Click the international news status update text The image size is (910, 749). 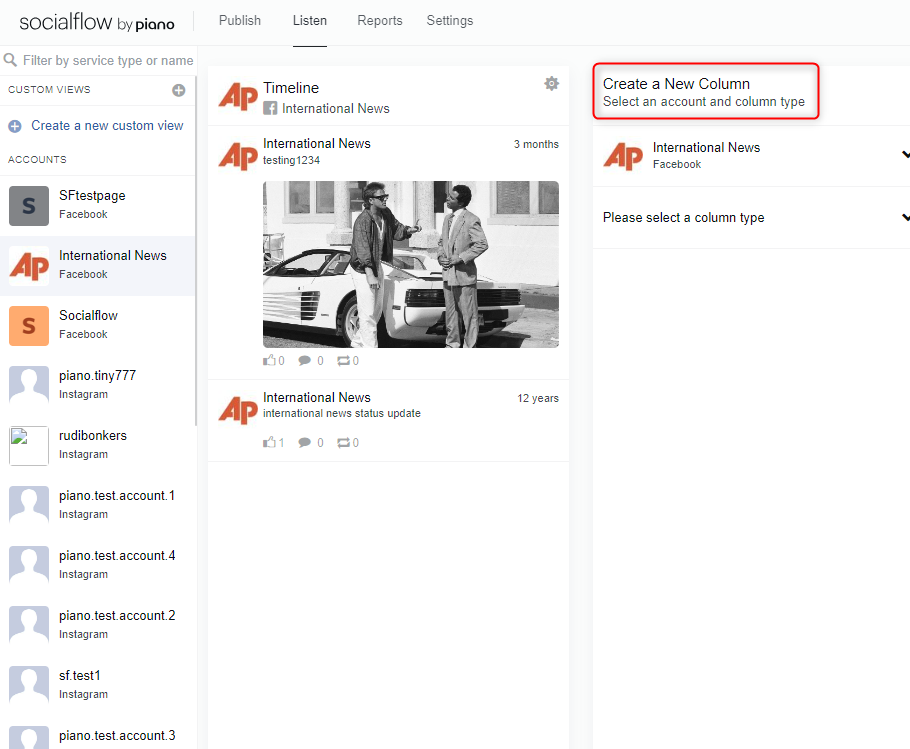pyautogui.click(x=342, y=413)
